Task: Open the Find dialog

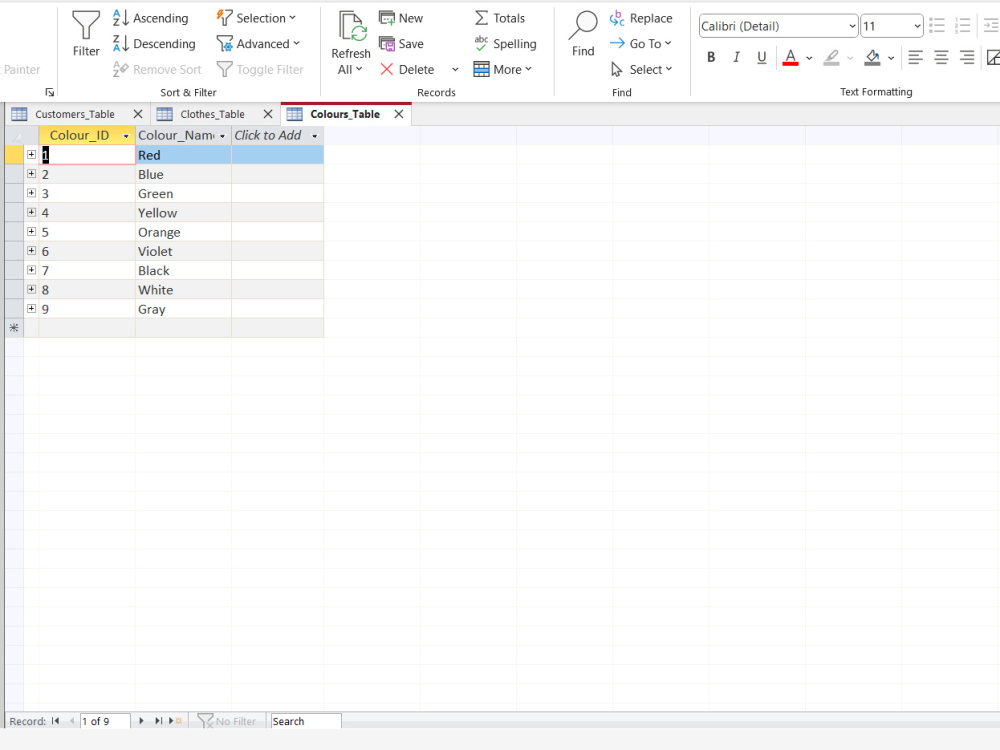Action: pyautogui.click(x=583, y=34)
